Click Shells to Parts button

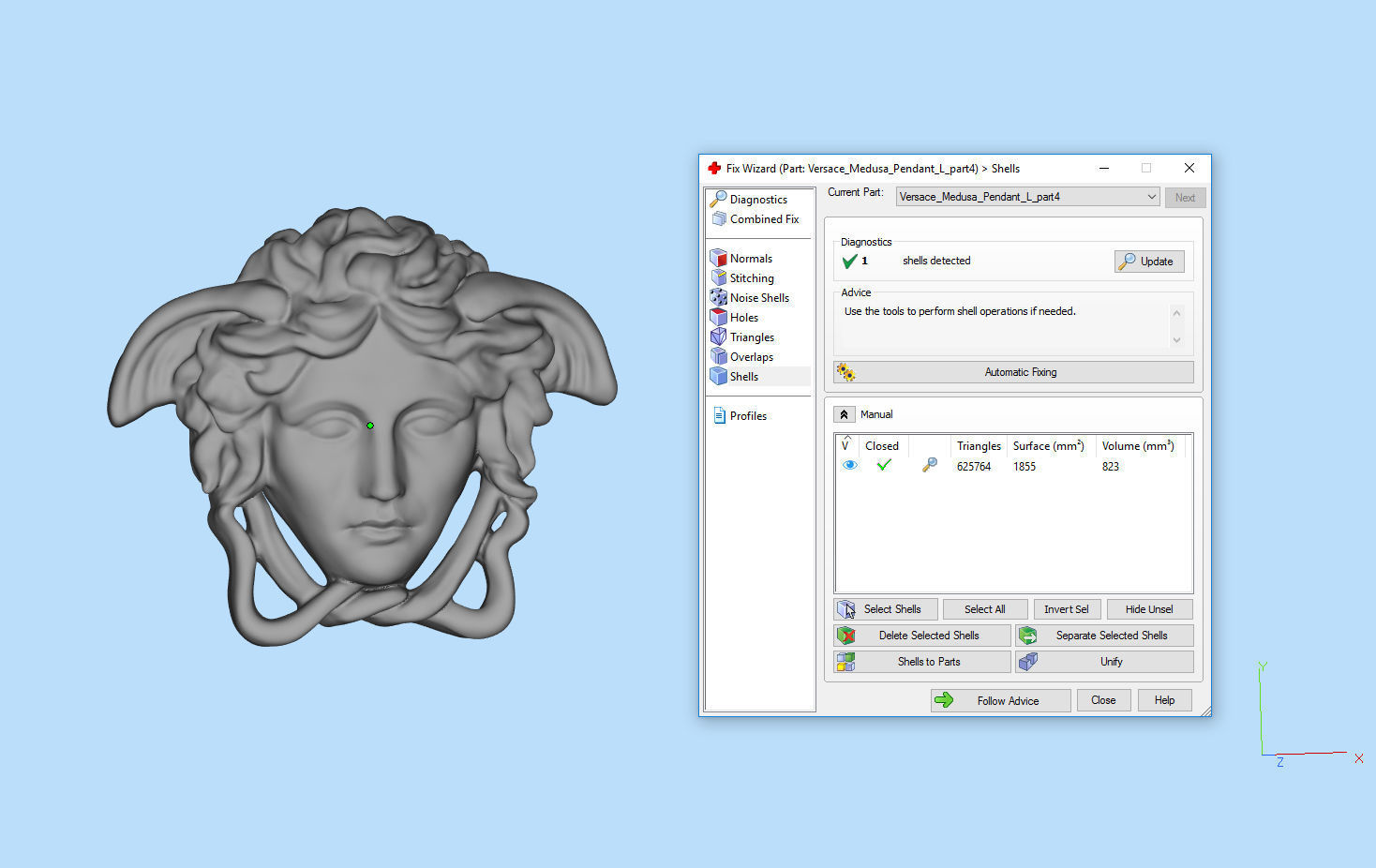click(922, 662)
